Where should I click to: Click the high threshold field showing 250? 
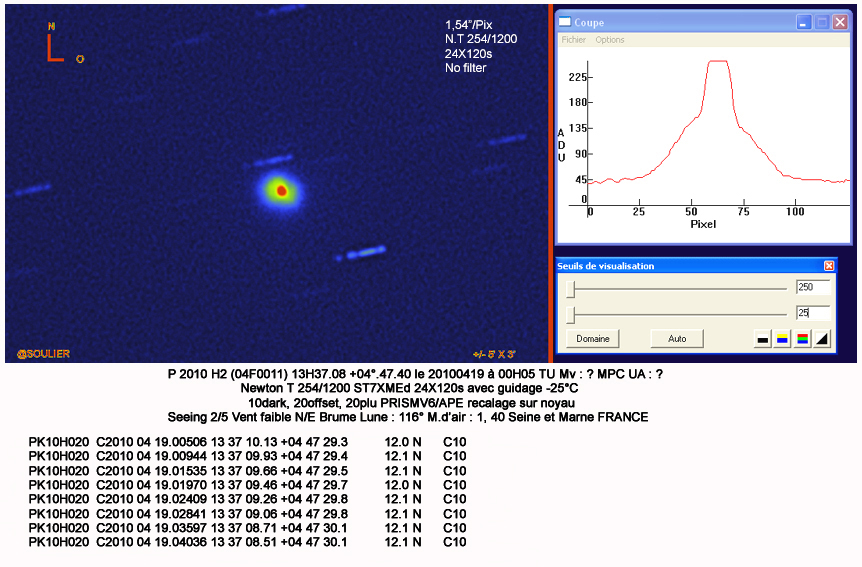pos(812,287)
